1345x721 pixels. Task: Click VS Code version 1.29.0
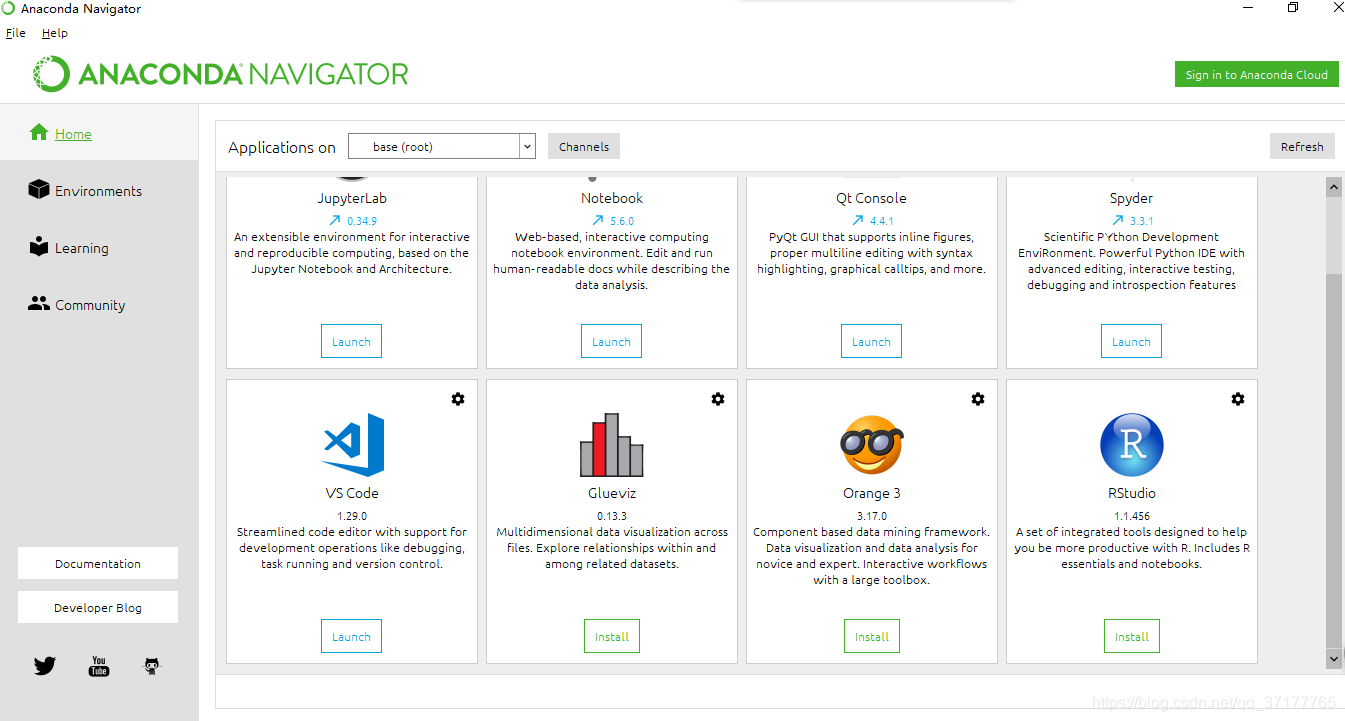[352, 516]
